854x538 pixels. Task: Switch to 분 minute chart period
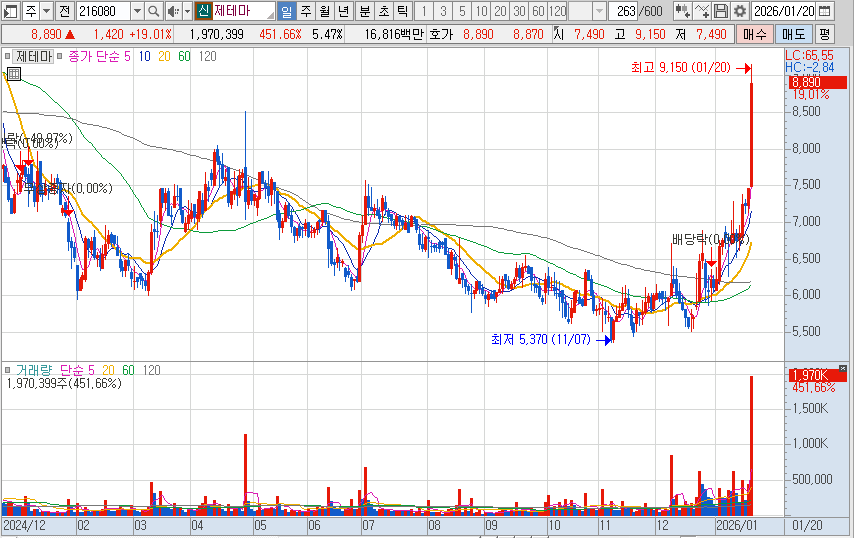365,10
